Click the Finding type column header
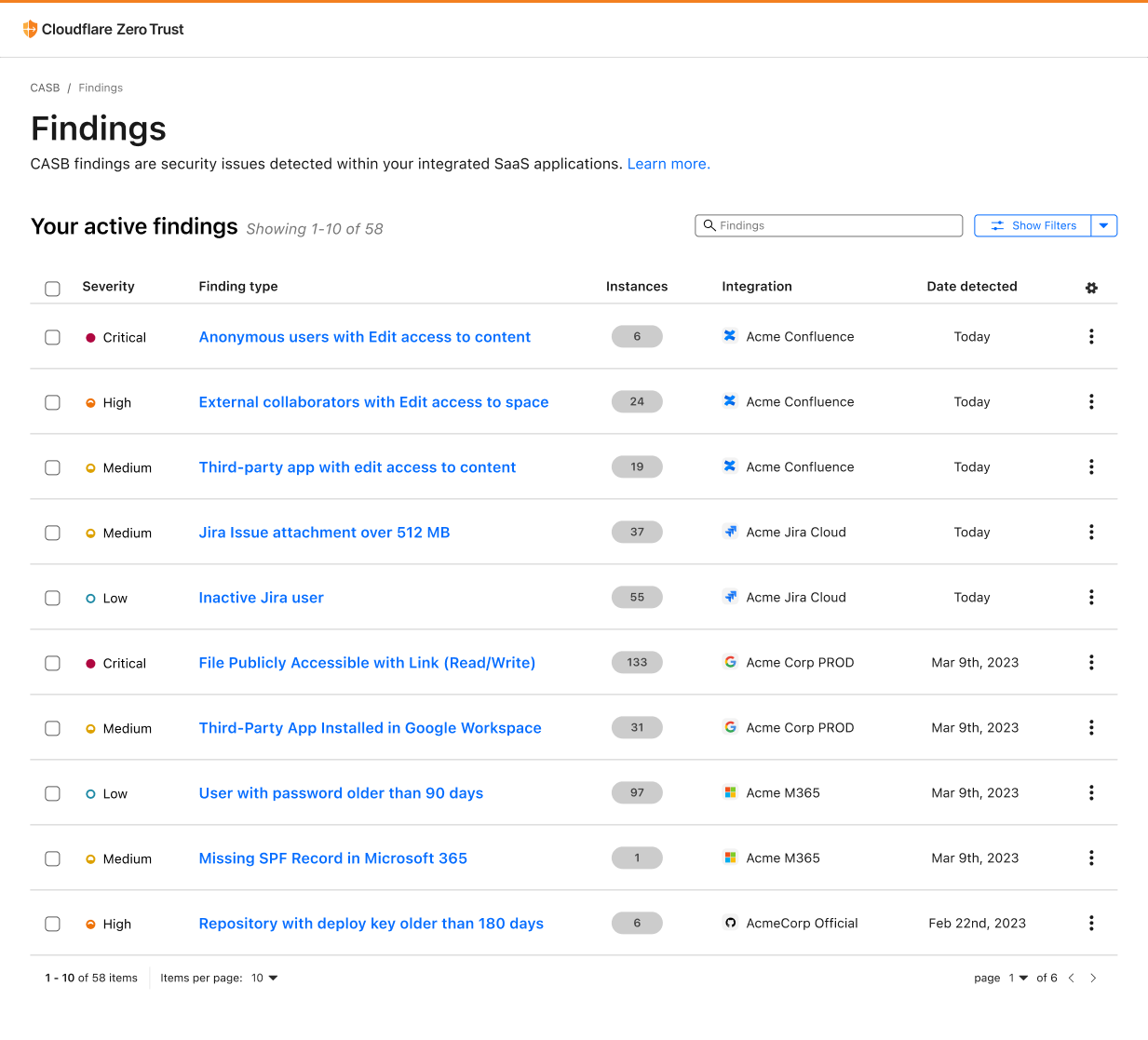The height and width of the screenshot is (1040, 1148). 238,286
